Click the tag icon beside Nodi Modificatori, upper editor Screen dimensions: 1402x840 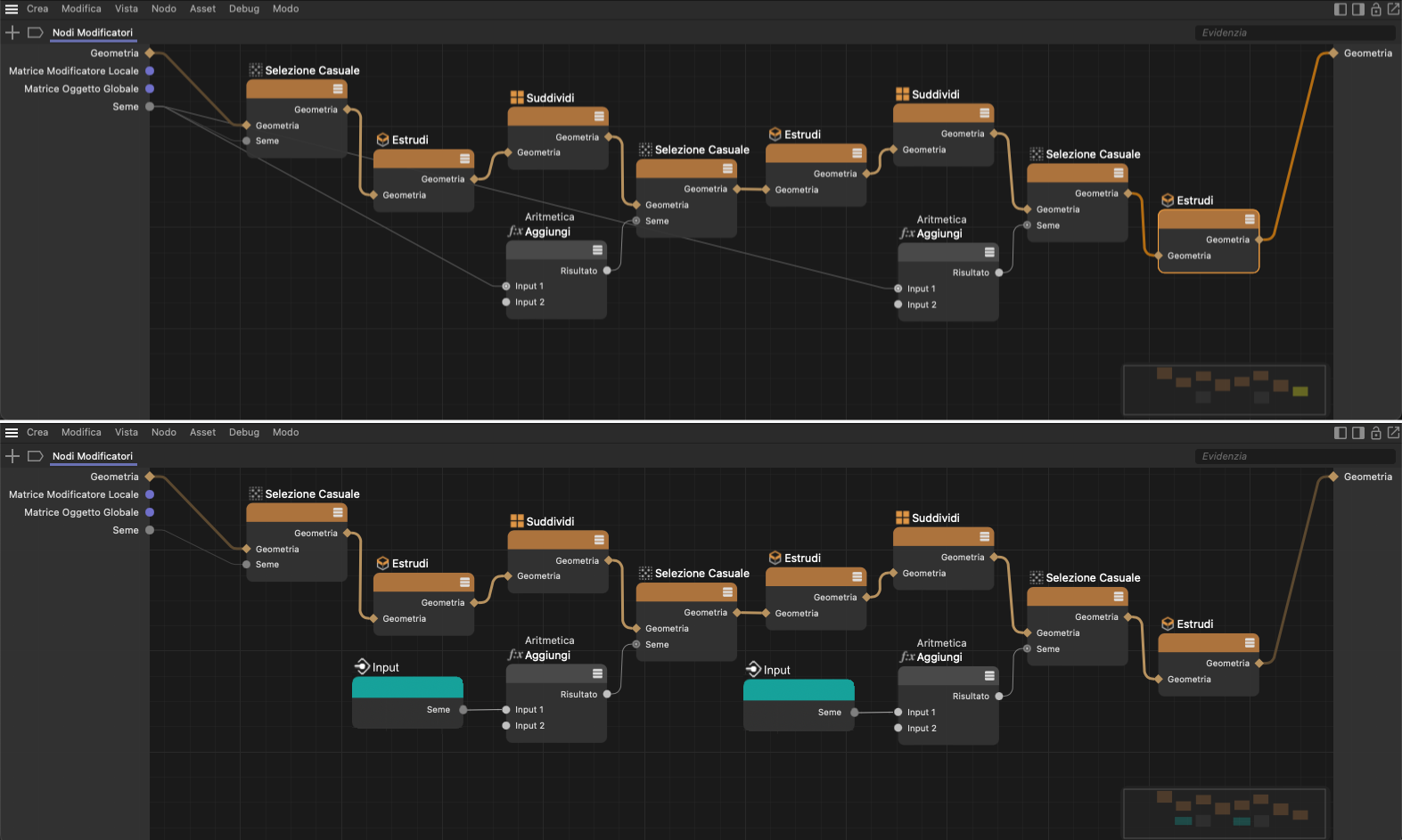tap(36, 32)
